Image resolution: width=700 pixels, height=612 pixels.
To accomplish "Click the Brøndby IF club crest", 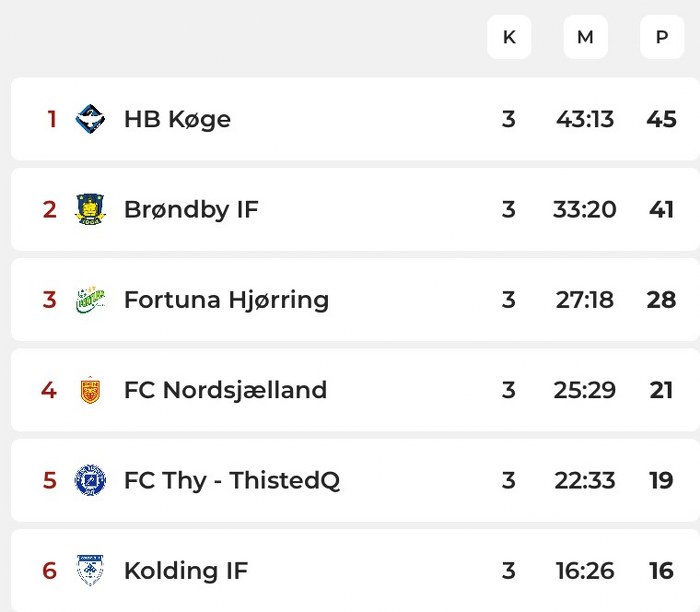I will click(90, 209).
